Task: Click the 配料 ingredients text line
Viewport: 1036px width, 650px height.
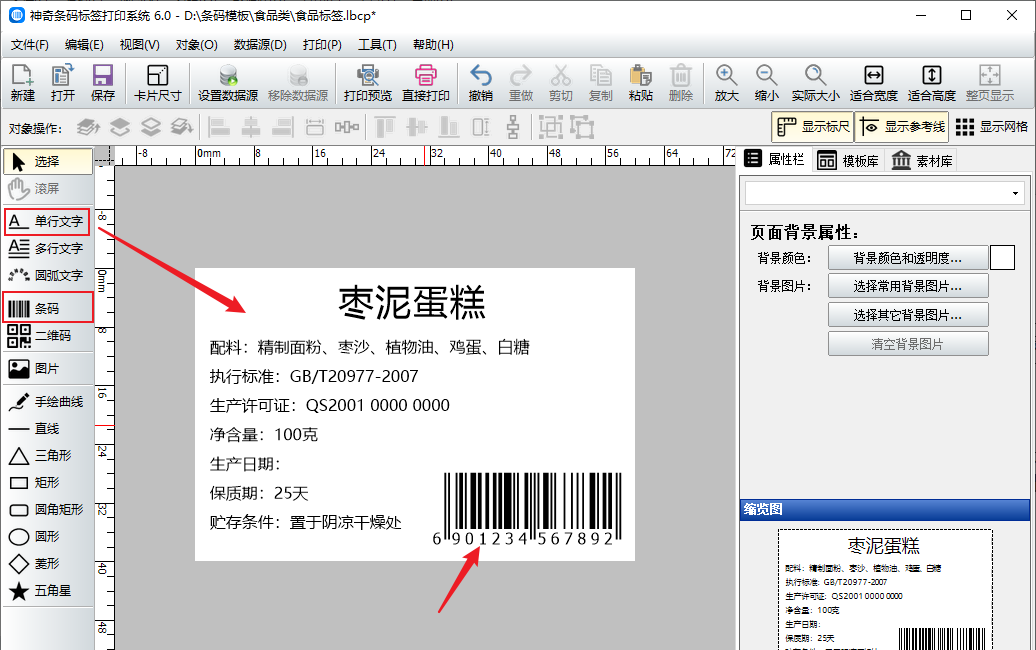Action: (369, 347)
